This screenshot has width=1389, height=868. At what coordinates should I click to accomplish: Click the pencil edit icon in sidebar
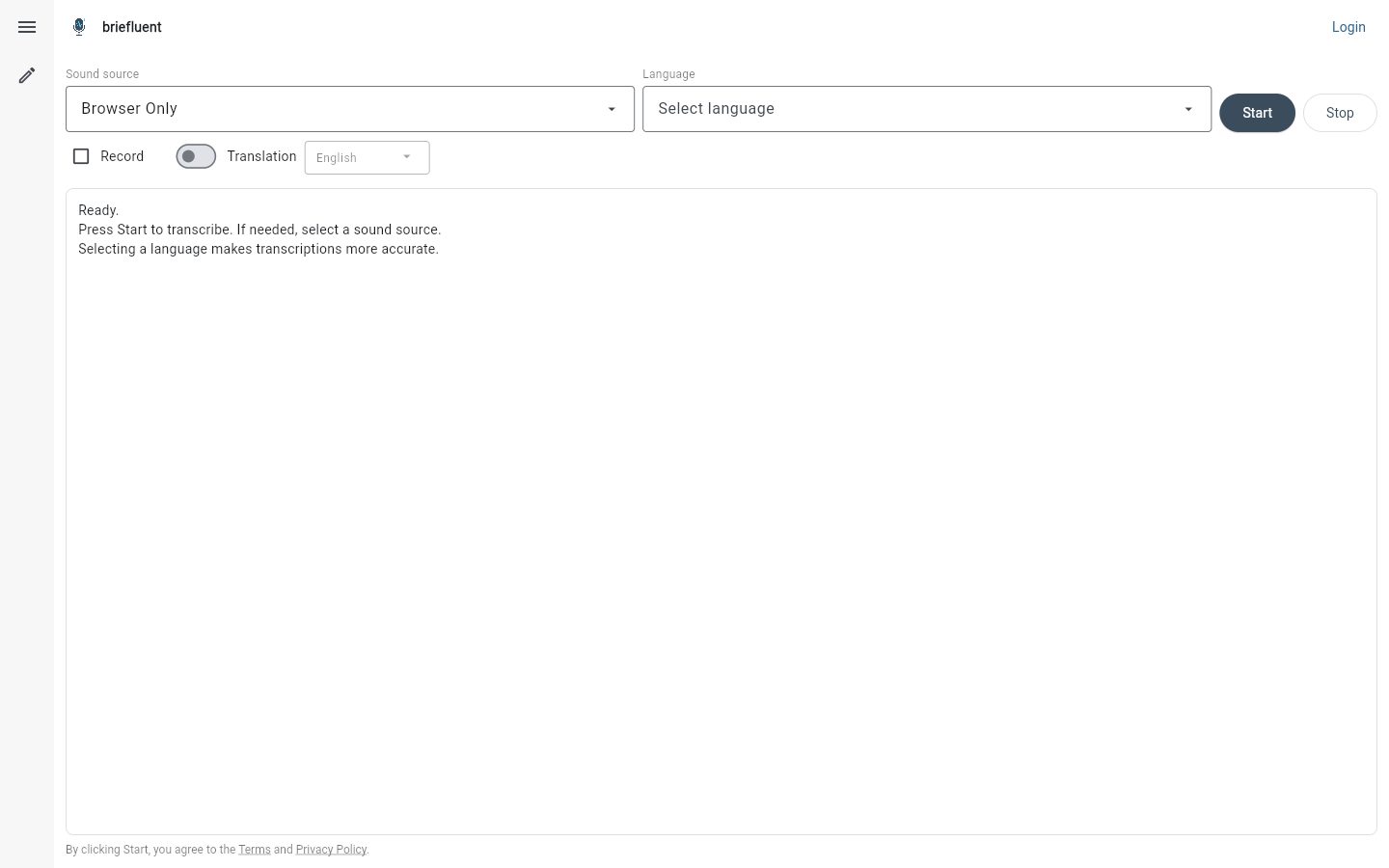pos(27,75)
